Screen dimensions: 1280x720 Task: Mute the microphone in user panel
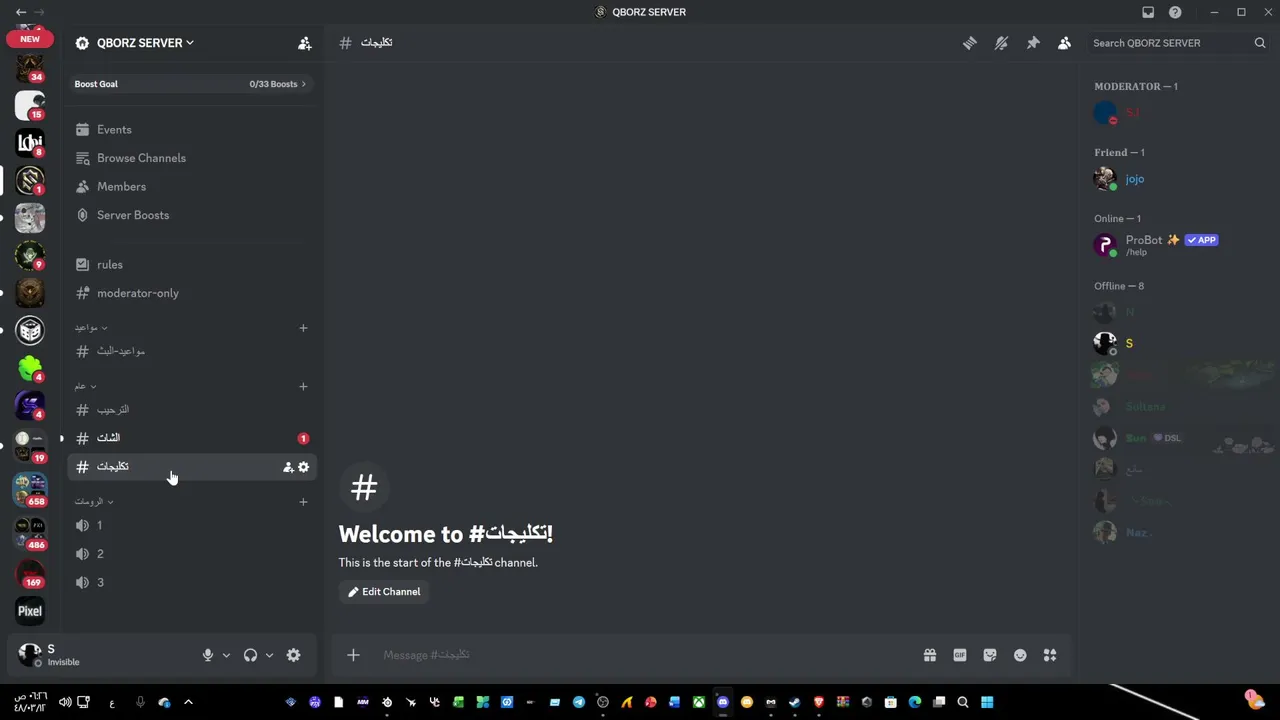click(208, 655)
